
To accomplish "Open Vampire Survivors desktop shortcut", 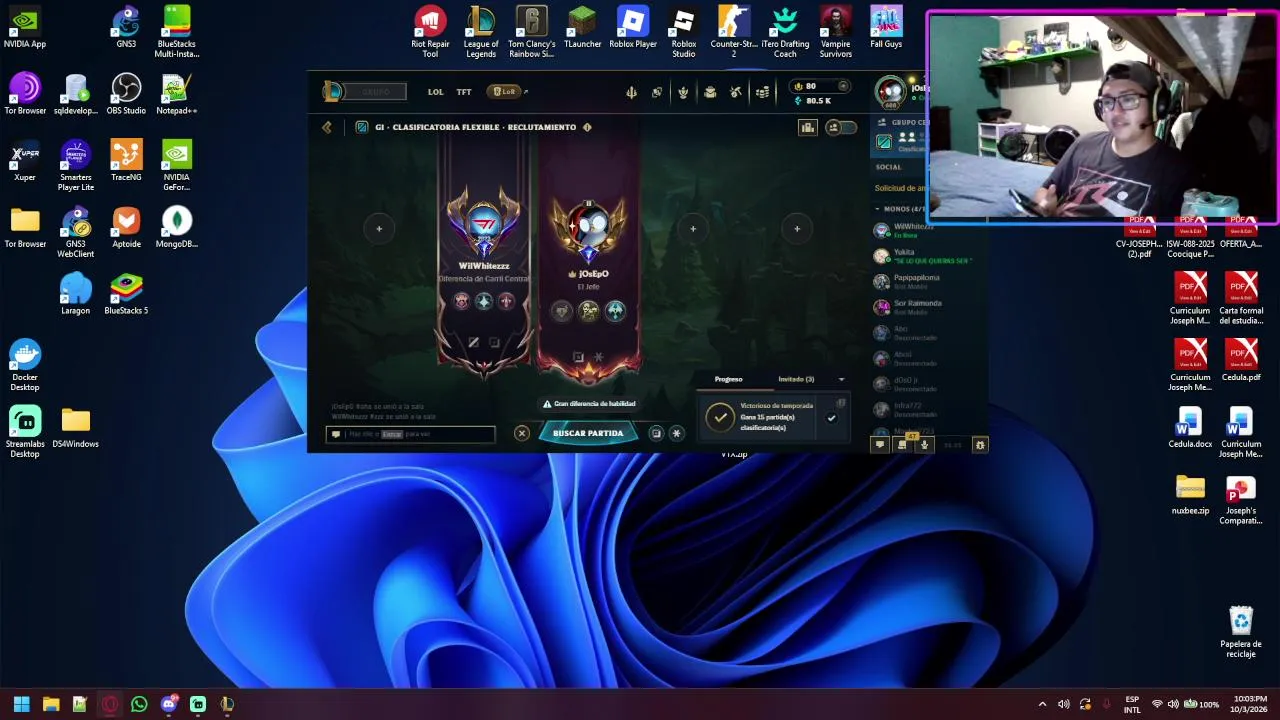I will tap(836, 32).
